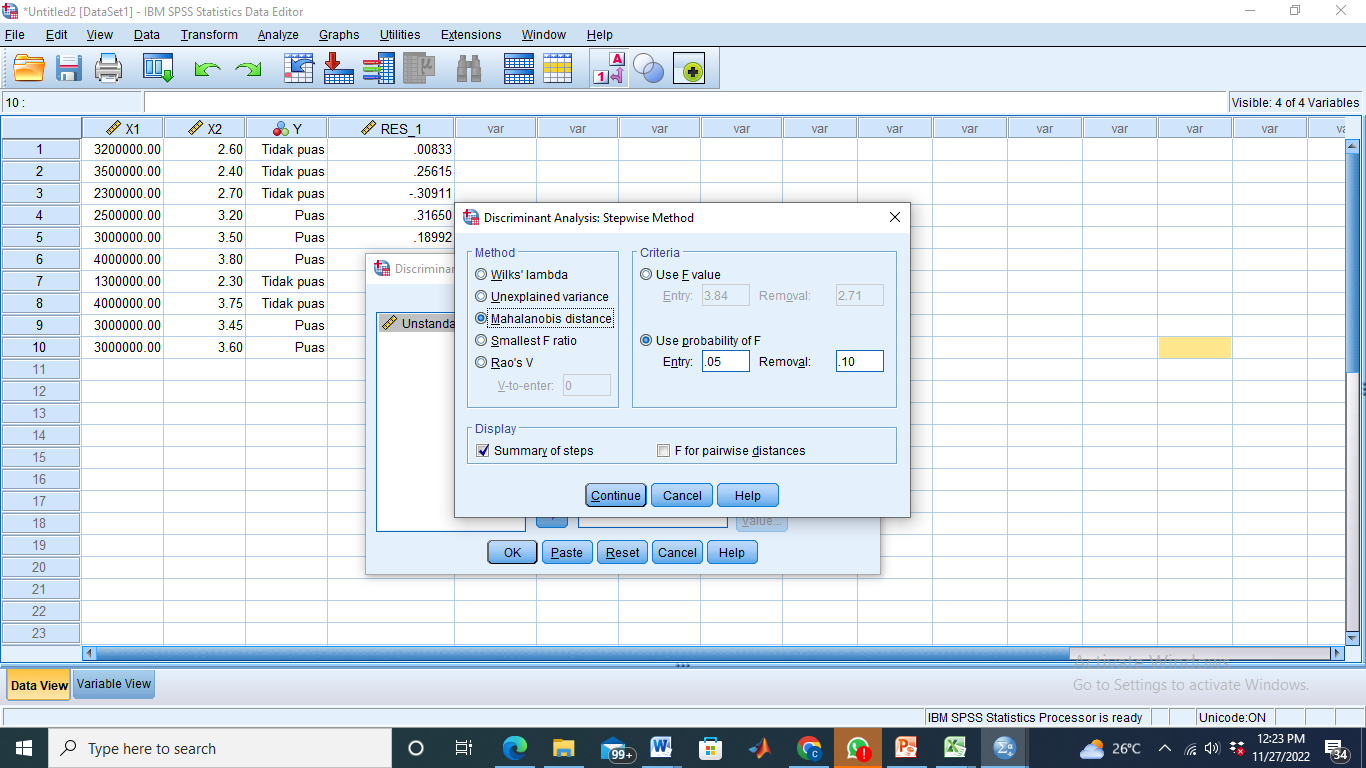The image size is (1366, 768).
Task: Open Microsoft Word from the taskbar
Action: 660,748
